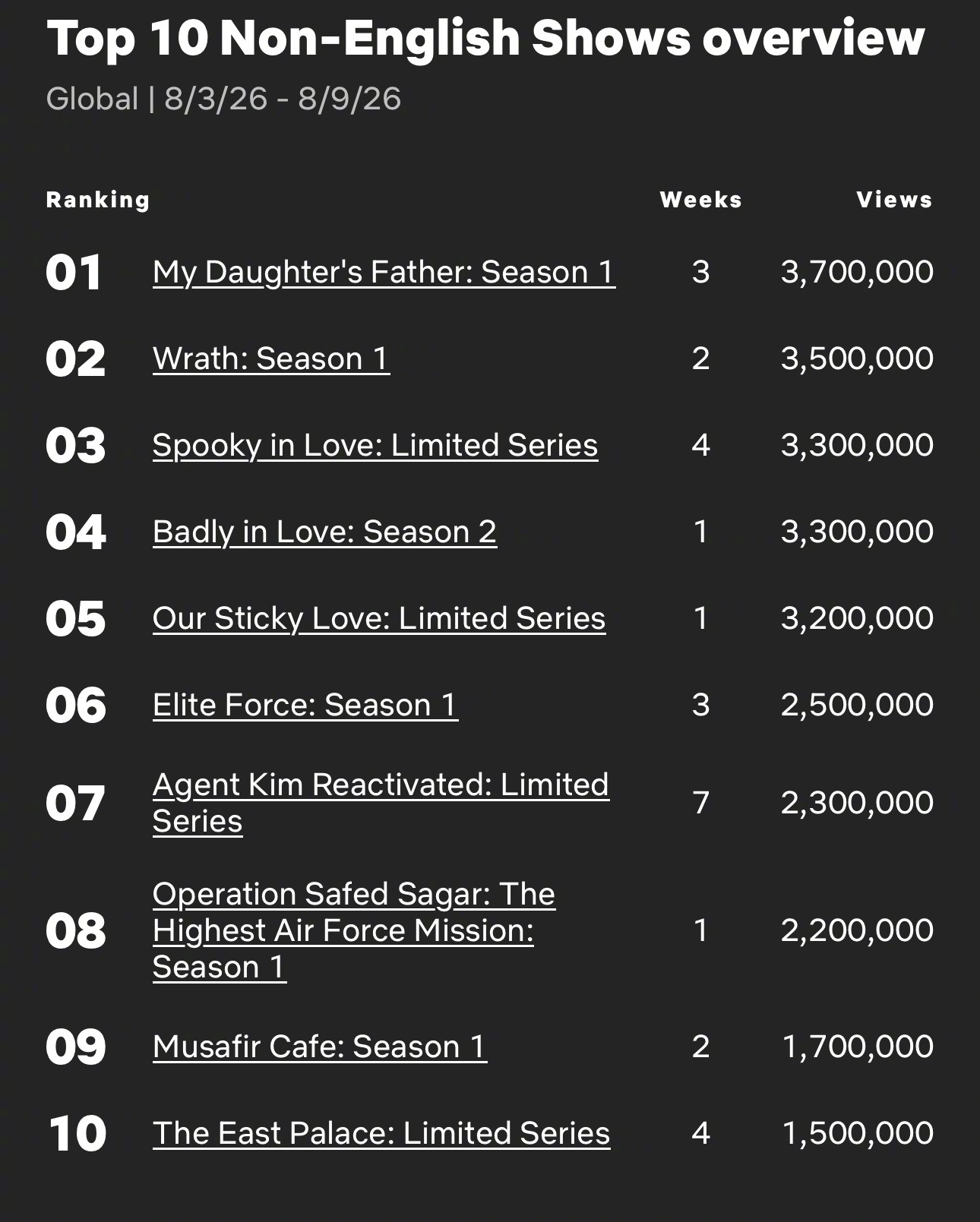Click ranking number 10
Viewport: 980px width, 1222px height.
[77, 1134]
